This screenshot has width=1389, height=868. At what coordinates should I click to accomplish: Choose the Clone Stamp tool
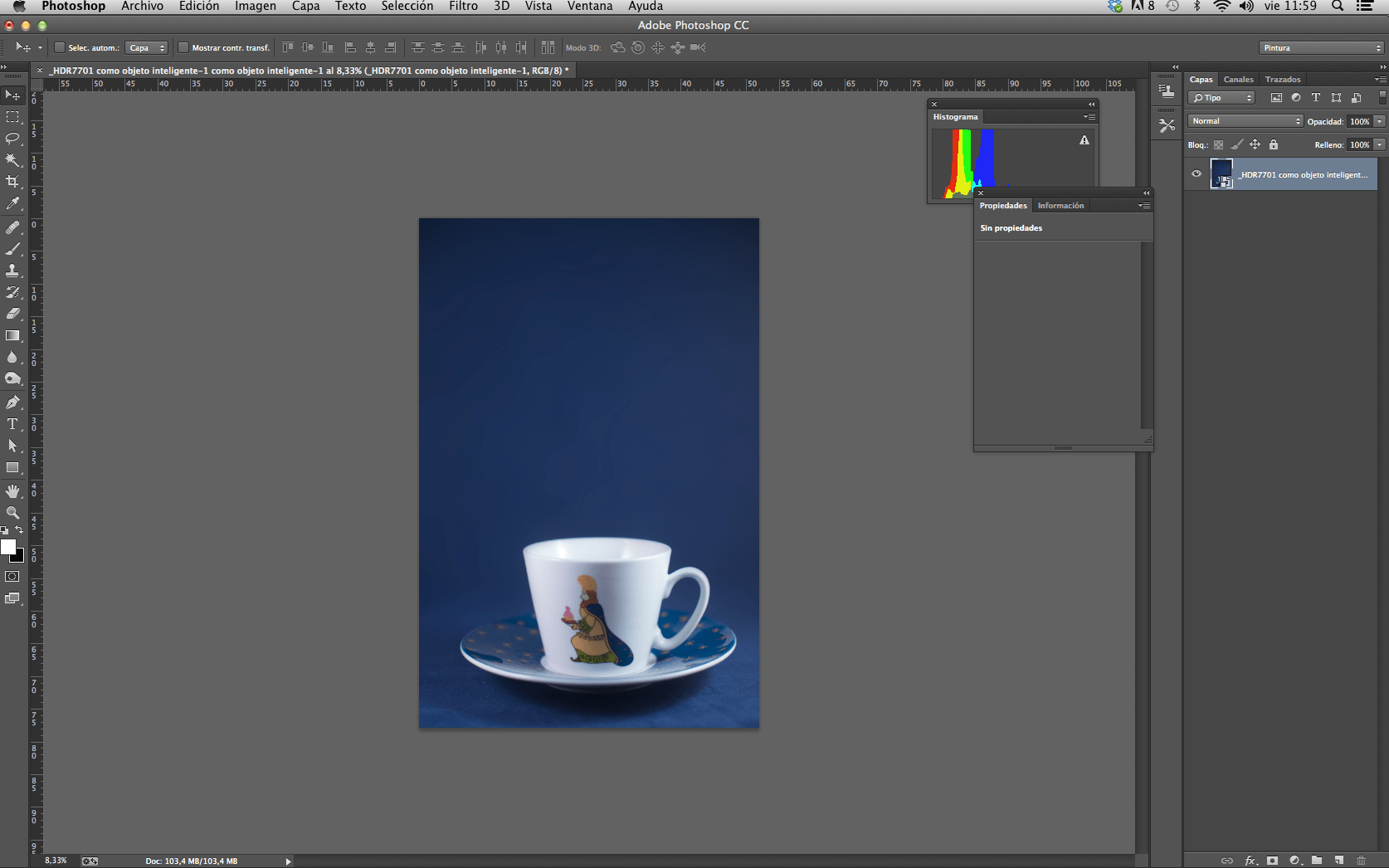click(12, 271)
